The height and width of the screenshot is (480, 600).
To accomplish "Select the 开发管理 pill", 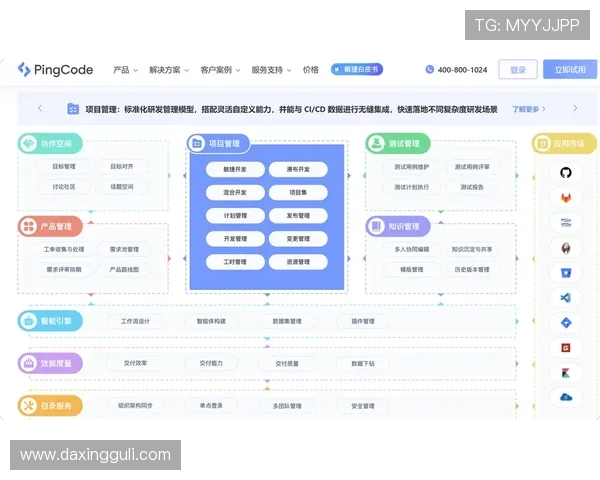I will pyautogui.click(x=235, y=239).
